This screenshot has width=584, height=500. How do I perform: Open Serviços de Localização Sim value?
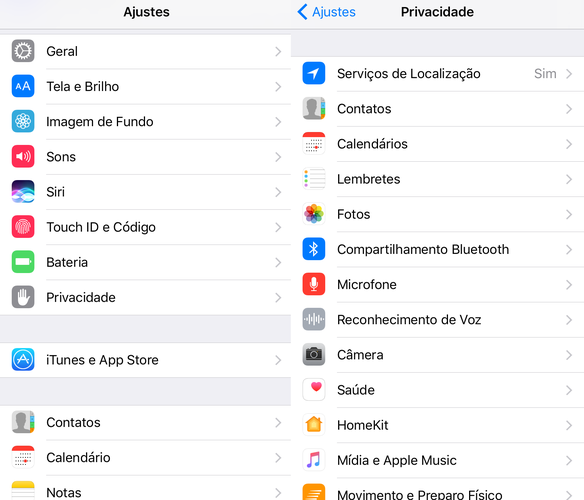pyautogui.click(x=545, y=74)
